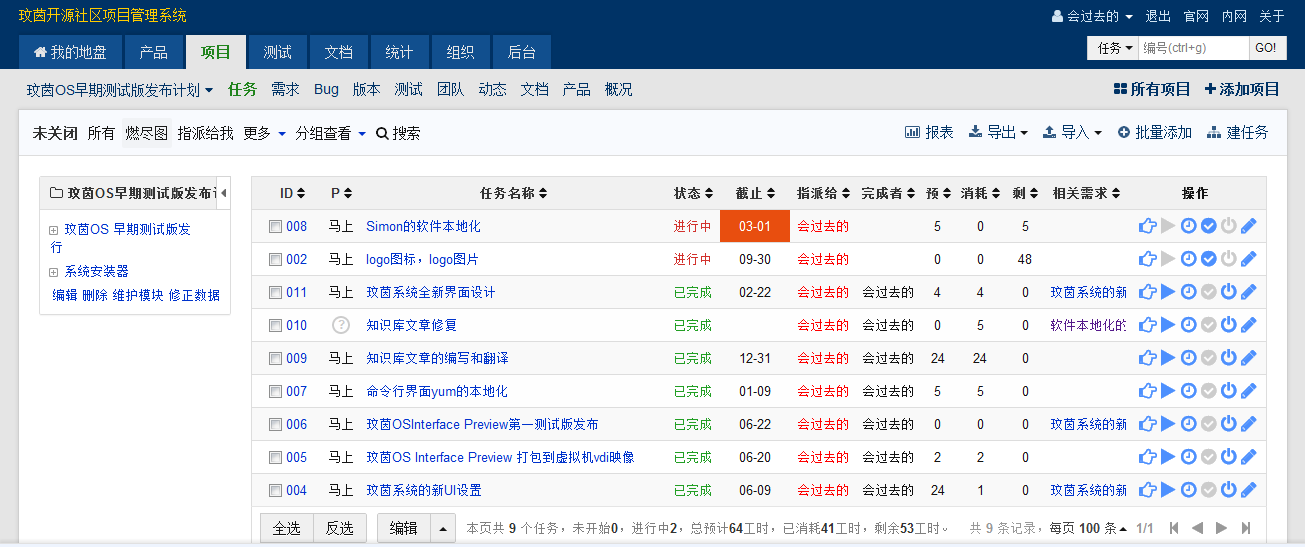
Task: Click the 编号 search input field
Action: [1193, 48]
